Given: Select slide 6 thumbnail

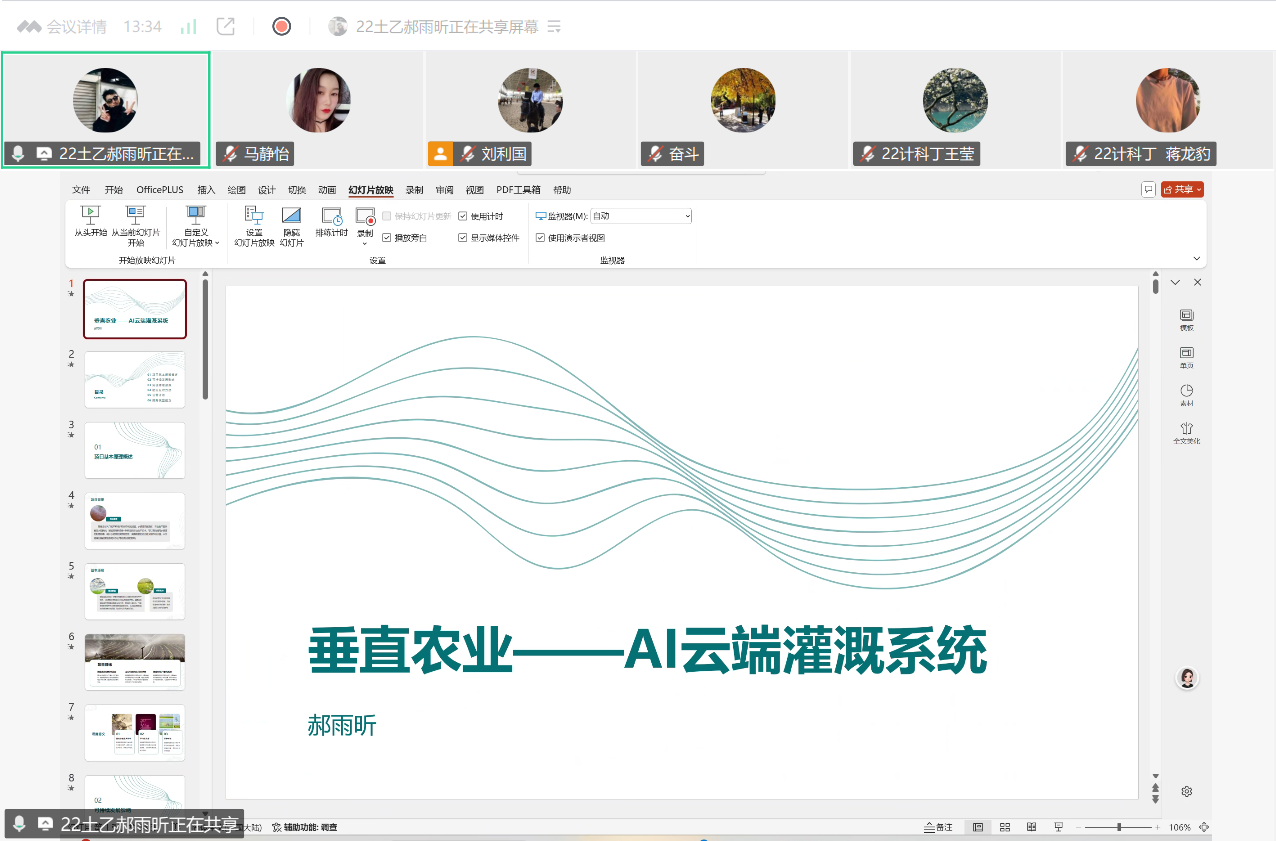Looking at the screenshot, I should [x=135, y=662].
